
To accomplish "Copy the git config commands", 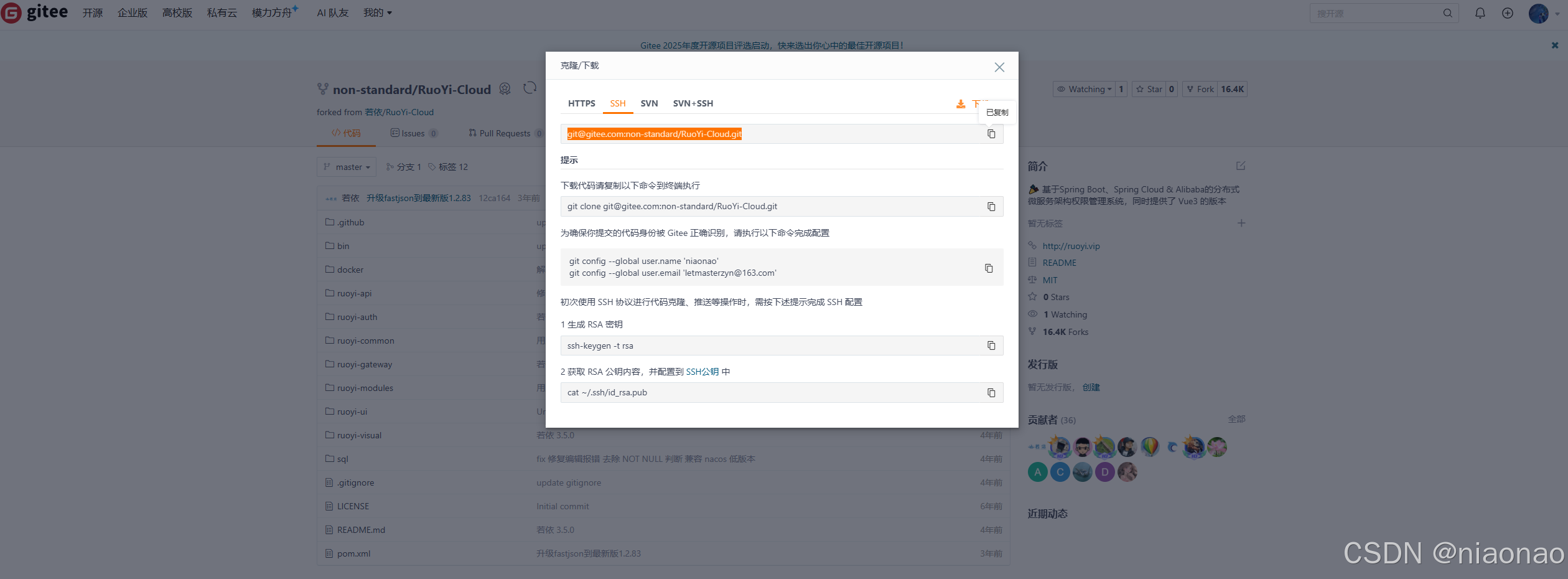I will 989,268.
